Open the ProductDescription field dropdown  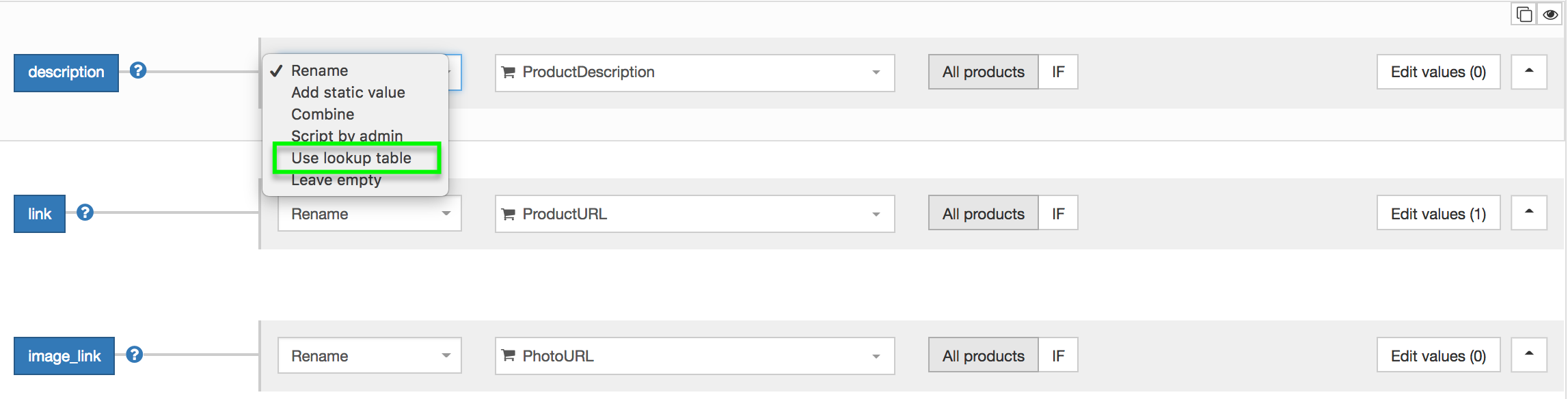point(694,72)
